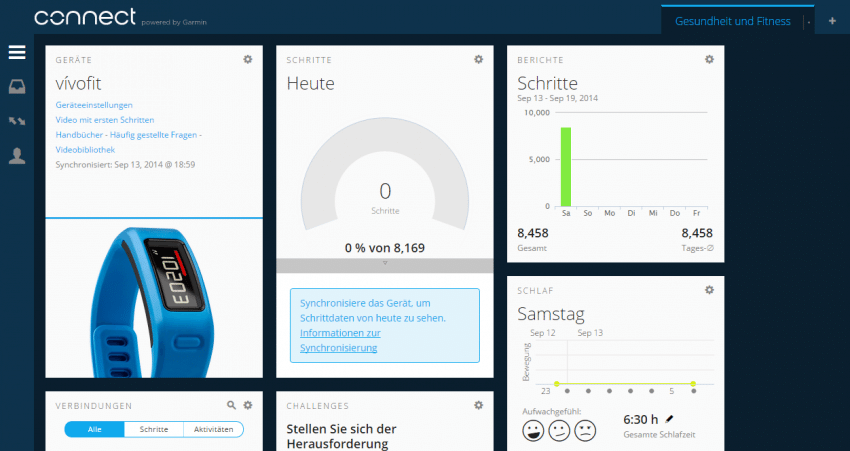Open dropdown beside Gesundheit und Fitness tab
Viewport: 850px width, 451px height.
point(808,22)
